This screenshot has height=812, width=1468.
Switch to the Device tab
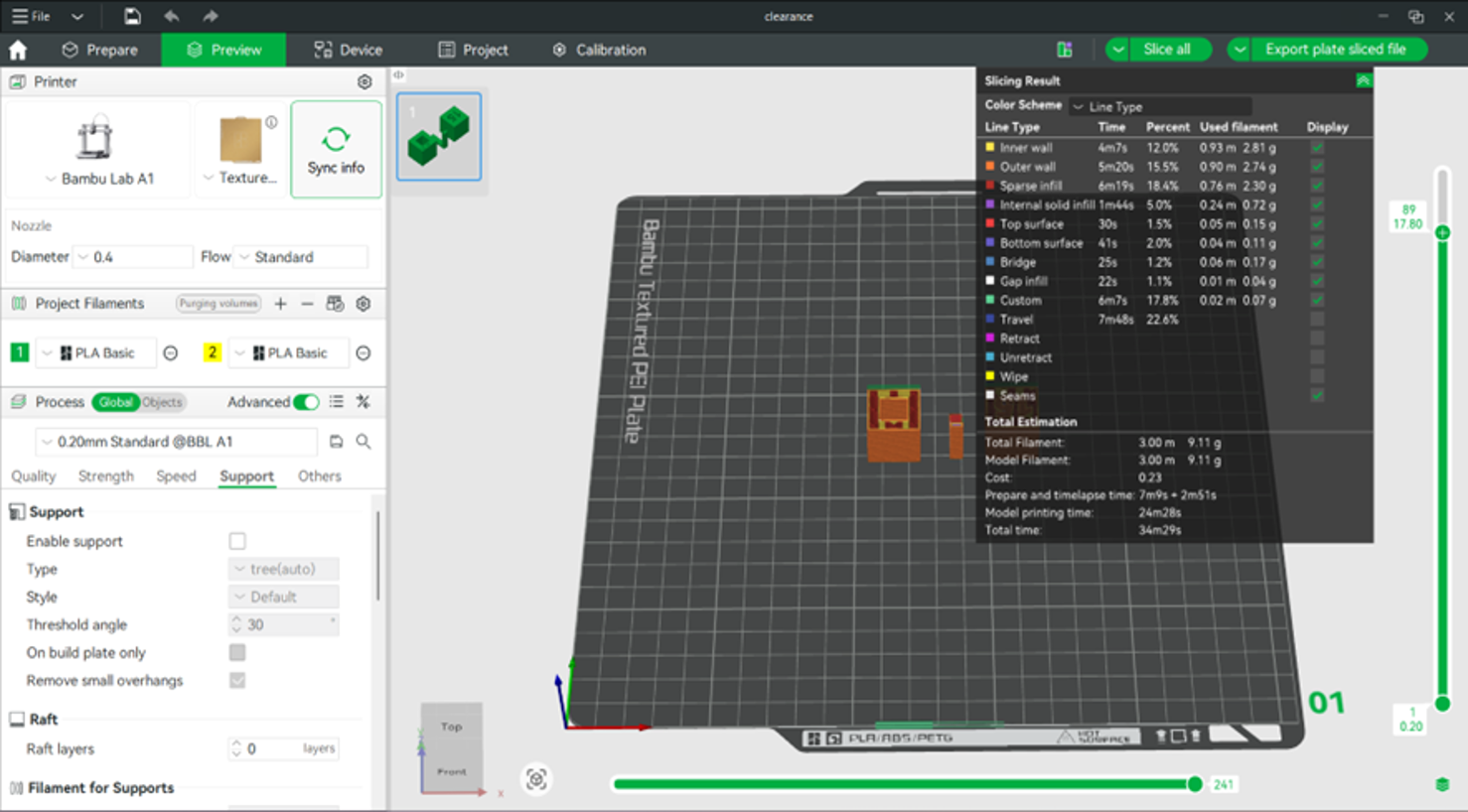(x=348, y=50)
